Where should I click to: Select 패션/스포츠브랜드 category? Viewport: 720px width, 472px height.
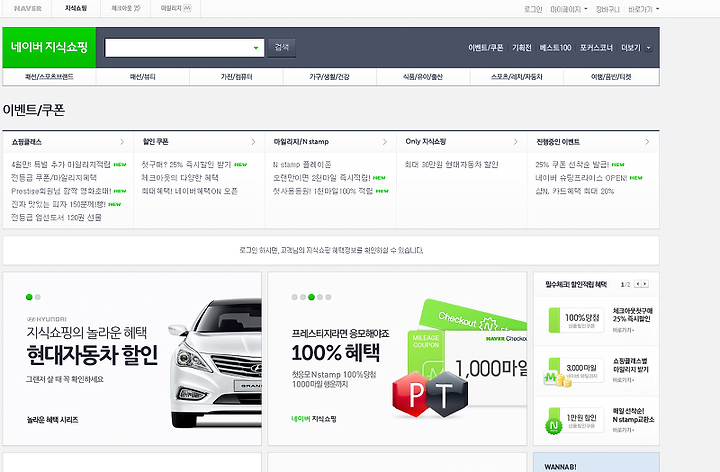49,77
